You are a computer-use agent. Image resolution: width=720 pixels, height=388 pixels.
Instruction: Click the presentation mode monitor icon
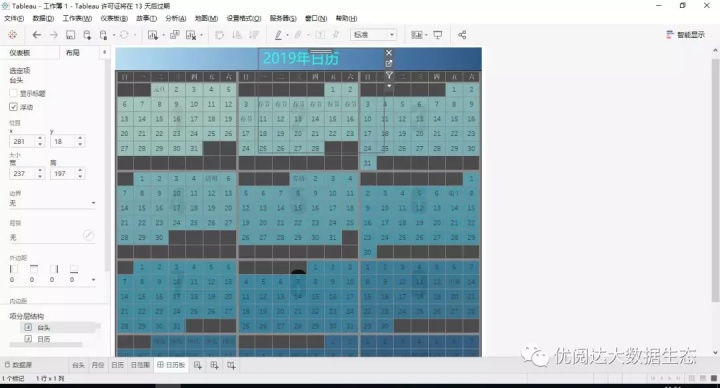438,35
